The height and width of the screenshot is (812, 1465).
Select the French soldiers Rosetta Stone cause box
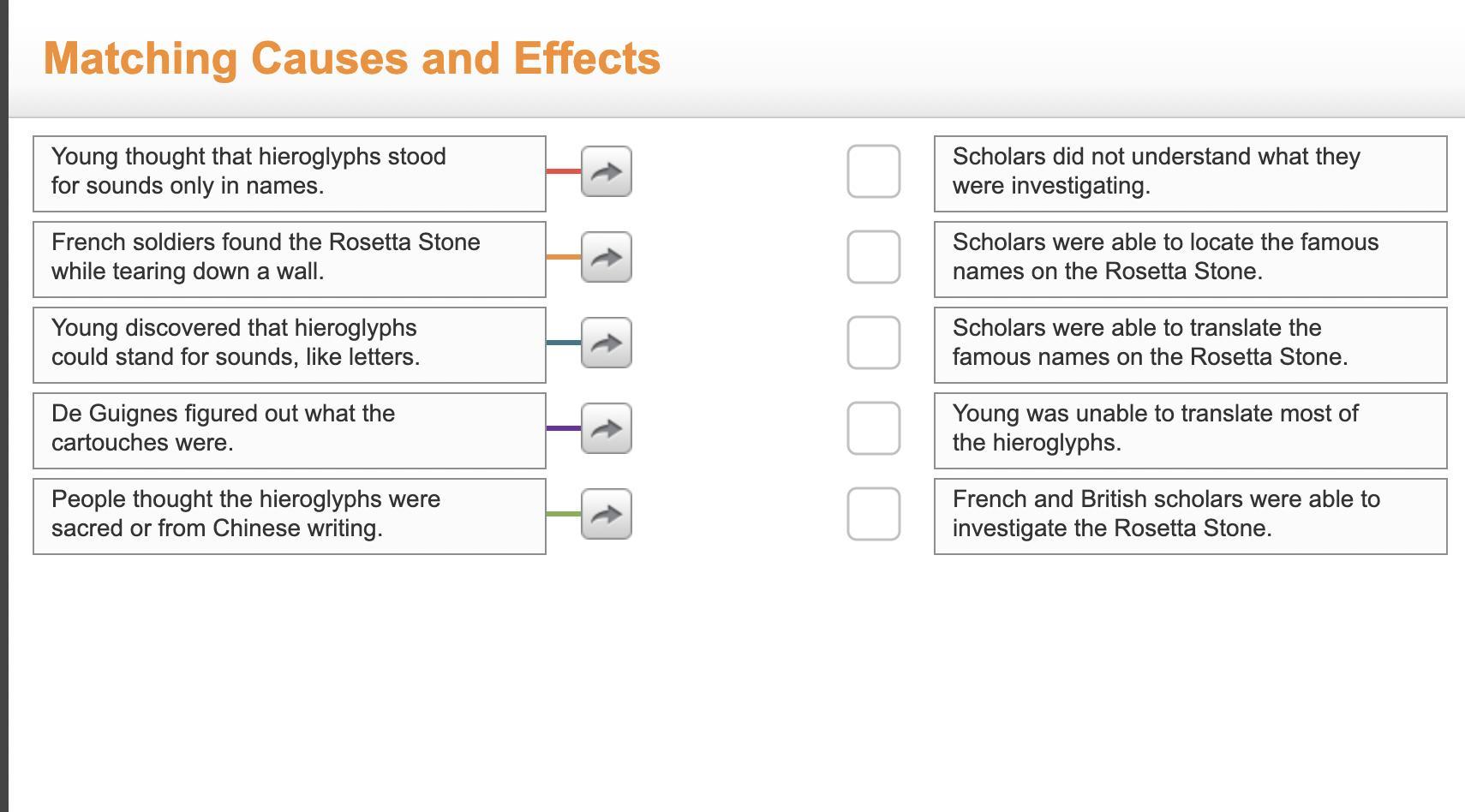point(290,259)
